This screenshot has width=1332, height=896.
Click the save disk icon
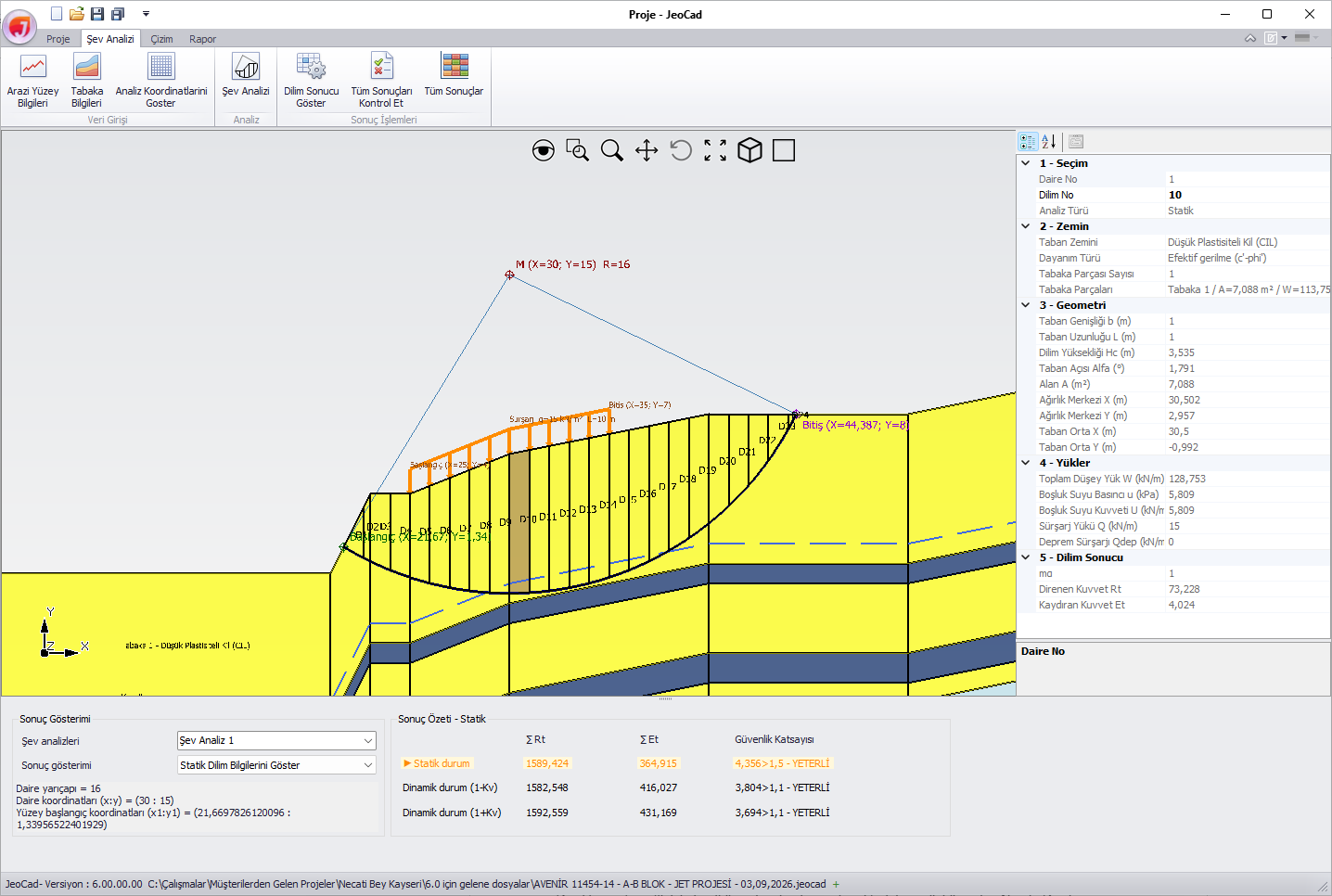(97, 14)
